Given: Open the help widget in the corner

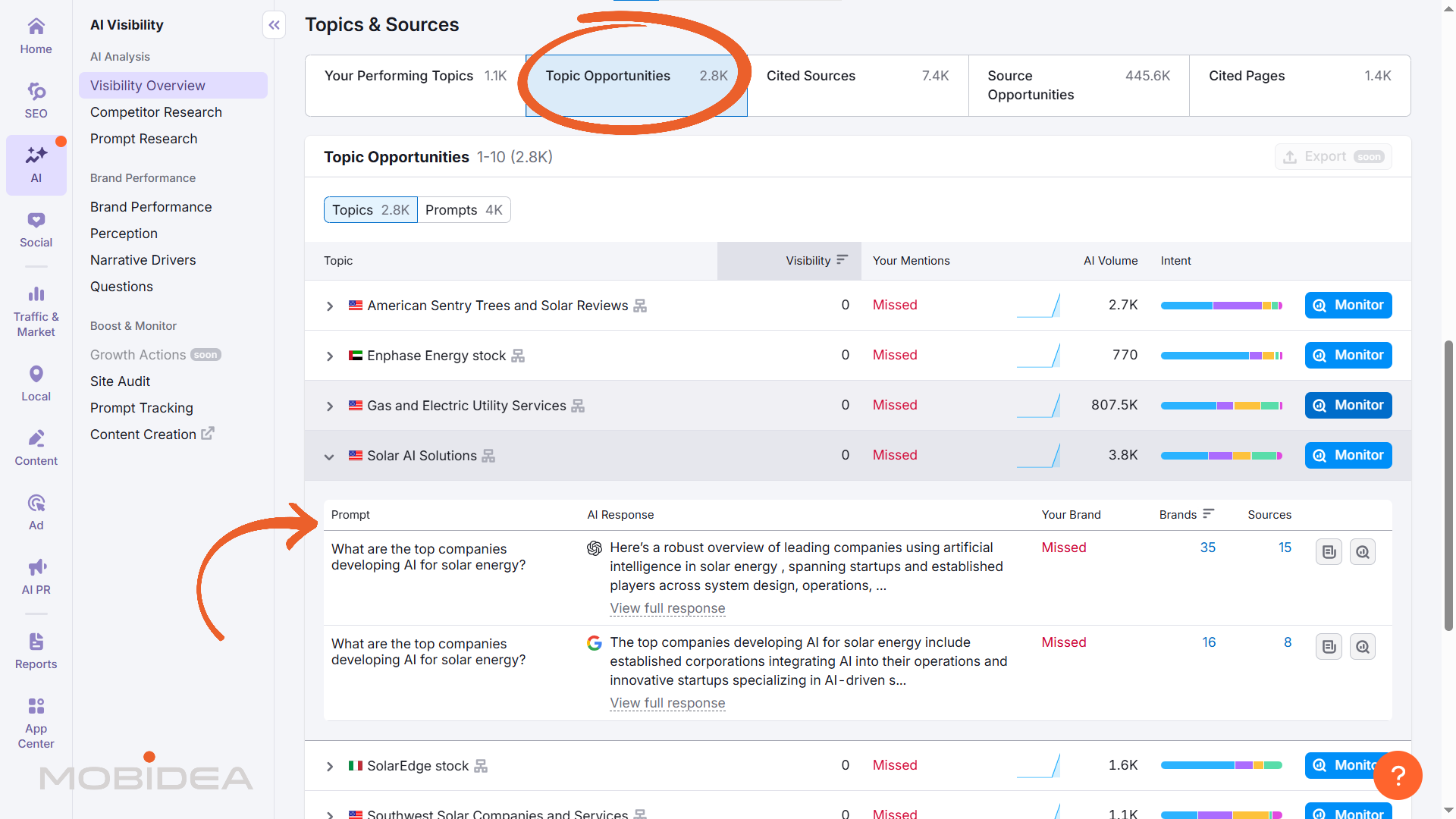Looking at the screenshot, I should (x=1398, y=775).
